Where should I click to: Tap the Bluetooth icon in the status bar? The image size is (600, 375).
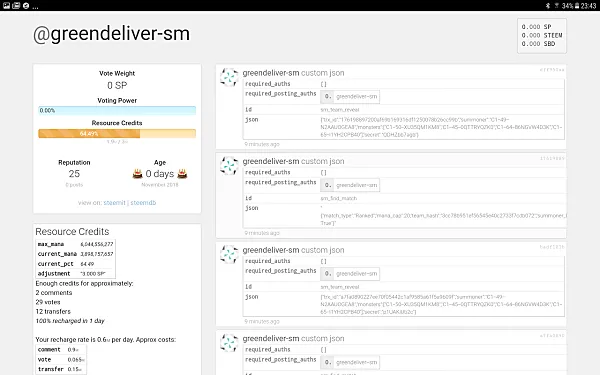548,6
